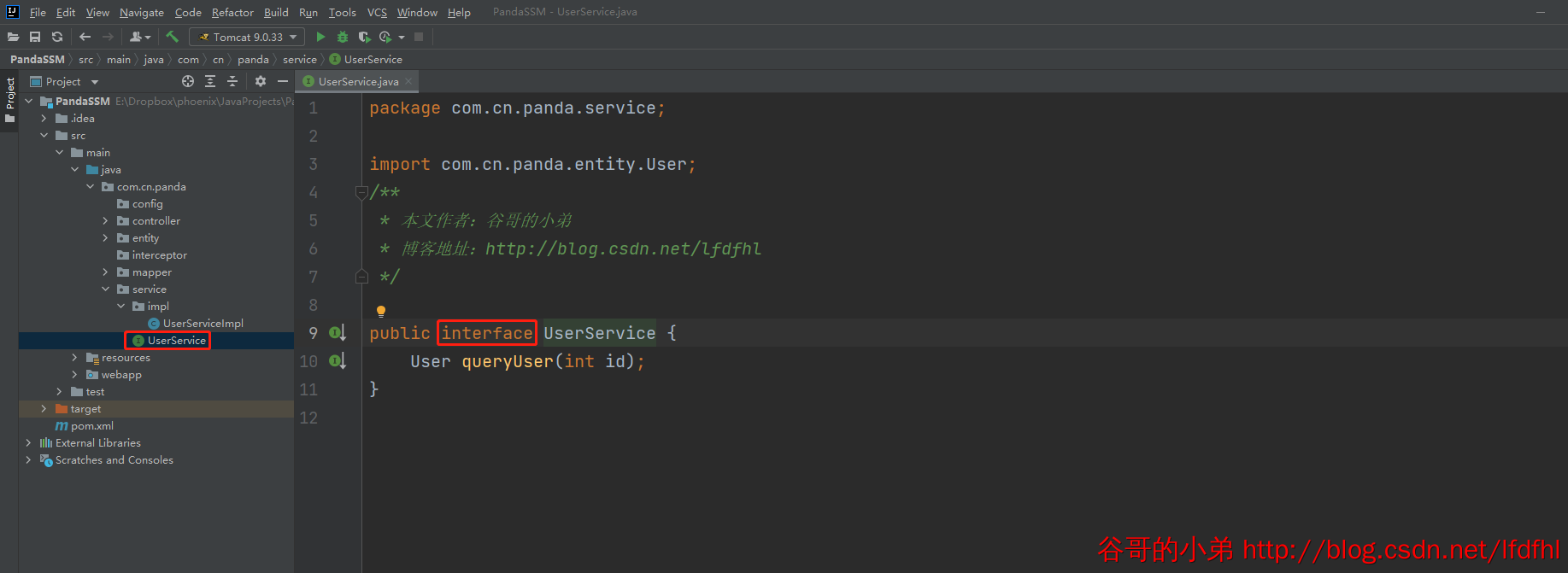Fold the Javadoc comment at line 4
This screenshot has width=1568, height=573.
[x=361, y=192]
